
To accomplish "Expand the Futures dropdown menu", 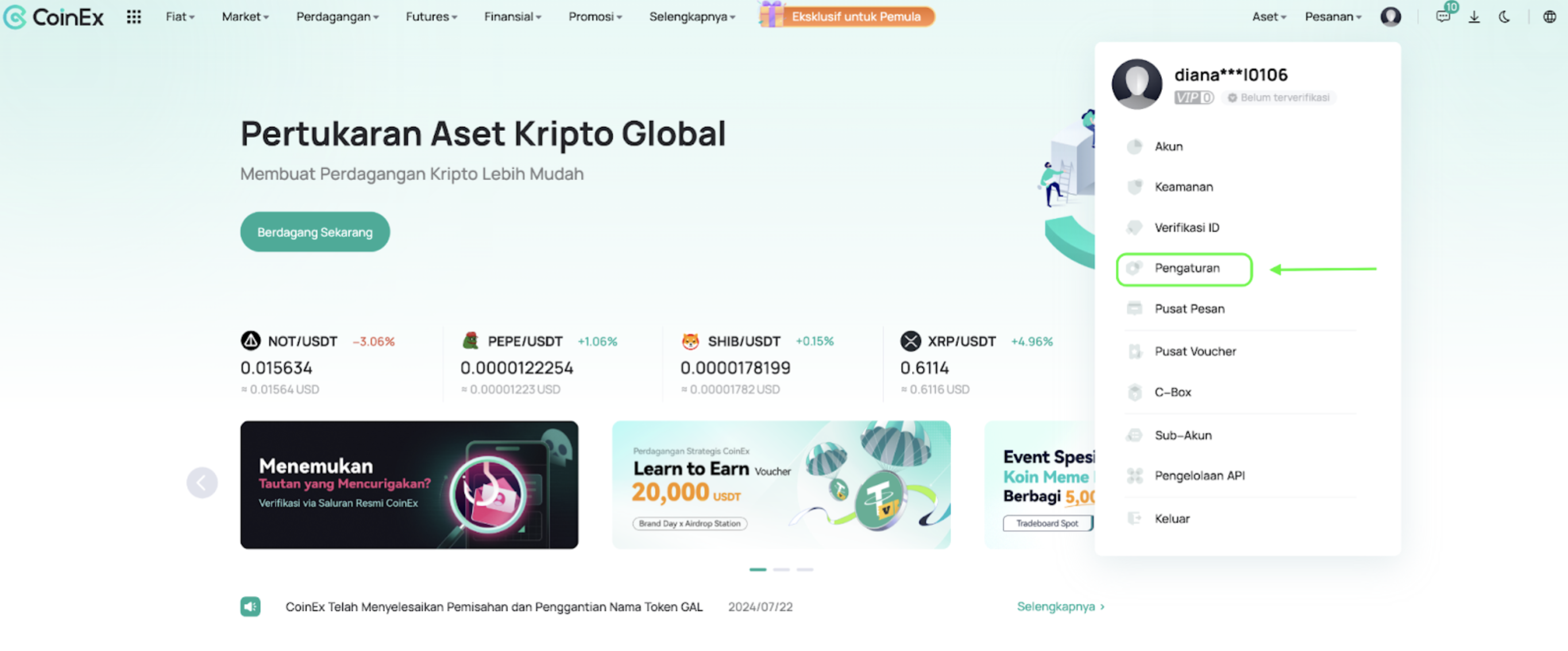I will coord(431,17).
